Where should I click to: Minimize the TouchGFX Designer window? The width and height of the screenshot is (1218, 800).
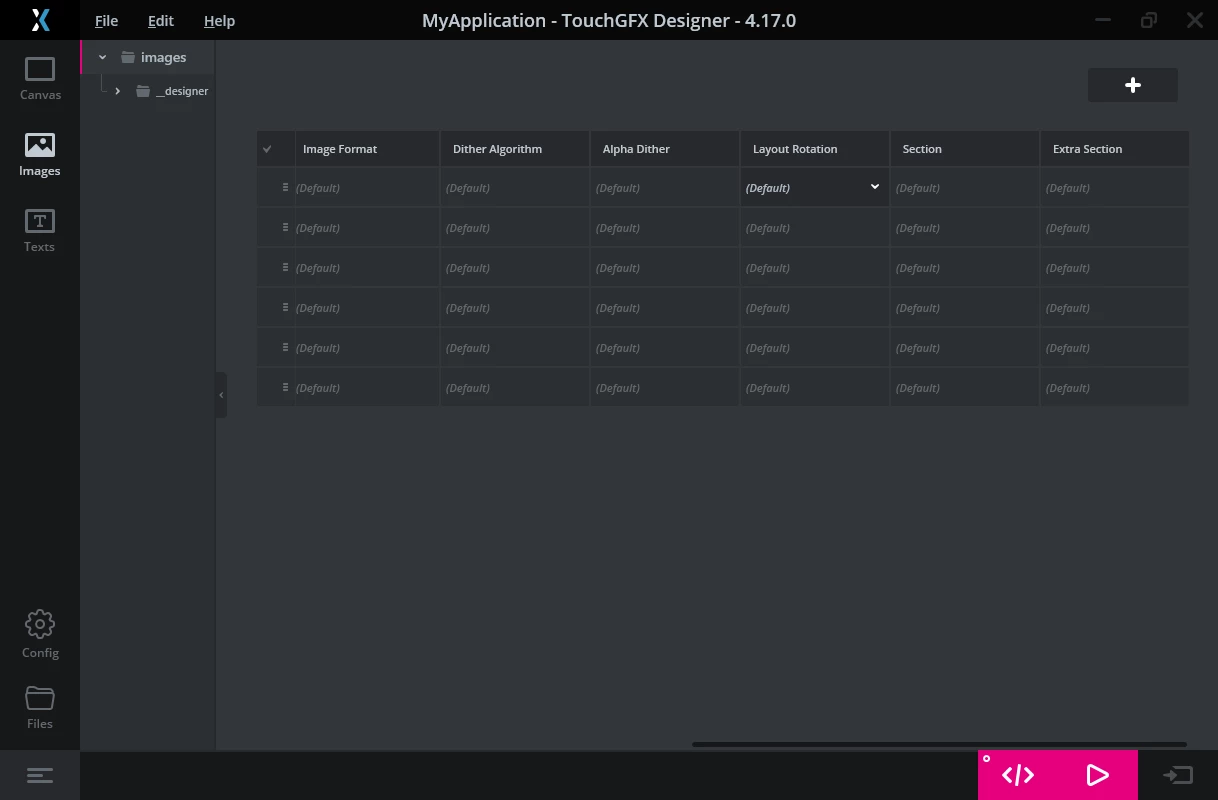(1104, 20)
